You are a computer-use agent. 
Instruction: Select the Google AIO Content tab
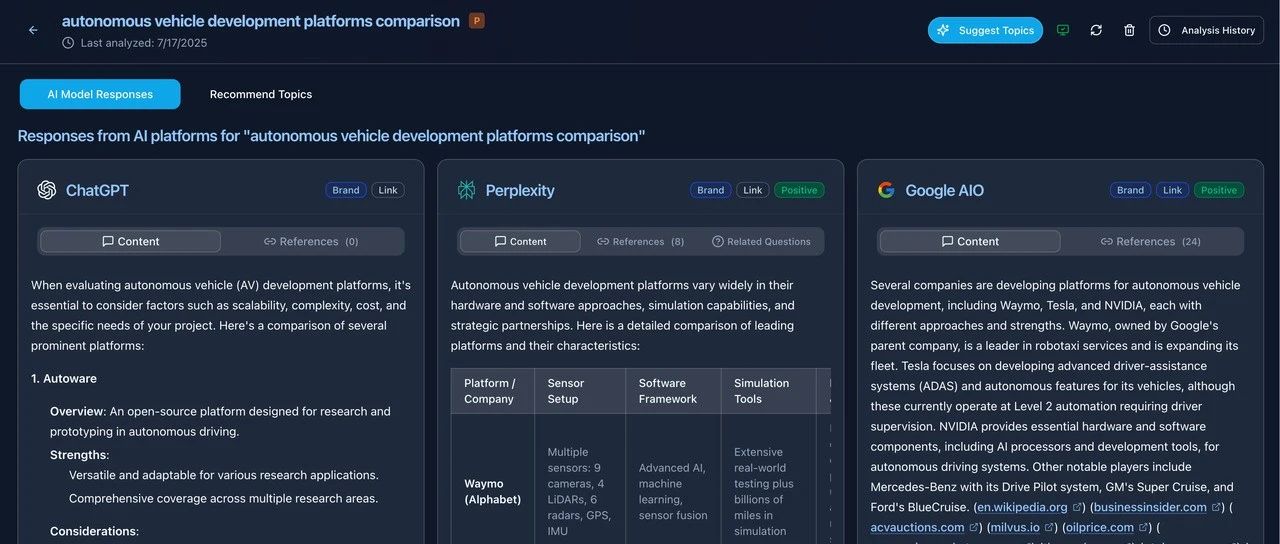click(x=971, y=241)
